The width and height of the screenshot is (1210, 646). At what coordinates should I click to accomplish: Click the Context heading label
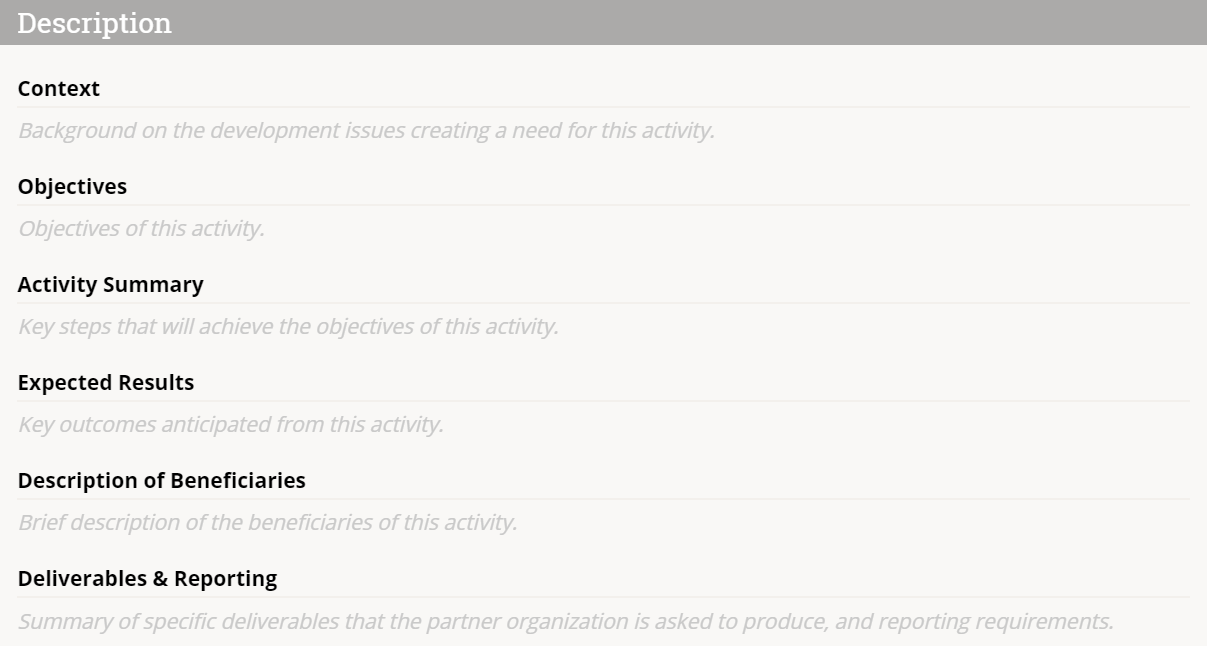(x=59, y=89)
